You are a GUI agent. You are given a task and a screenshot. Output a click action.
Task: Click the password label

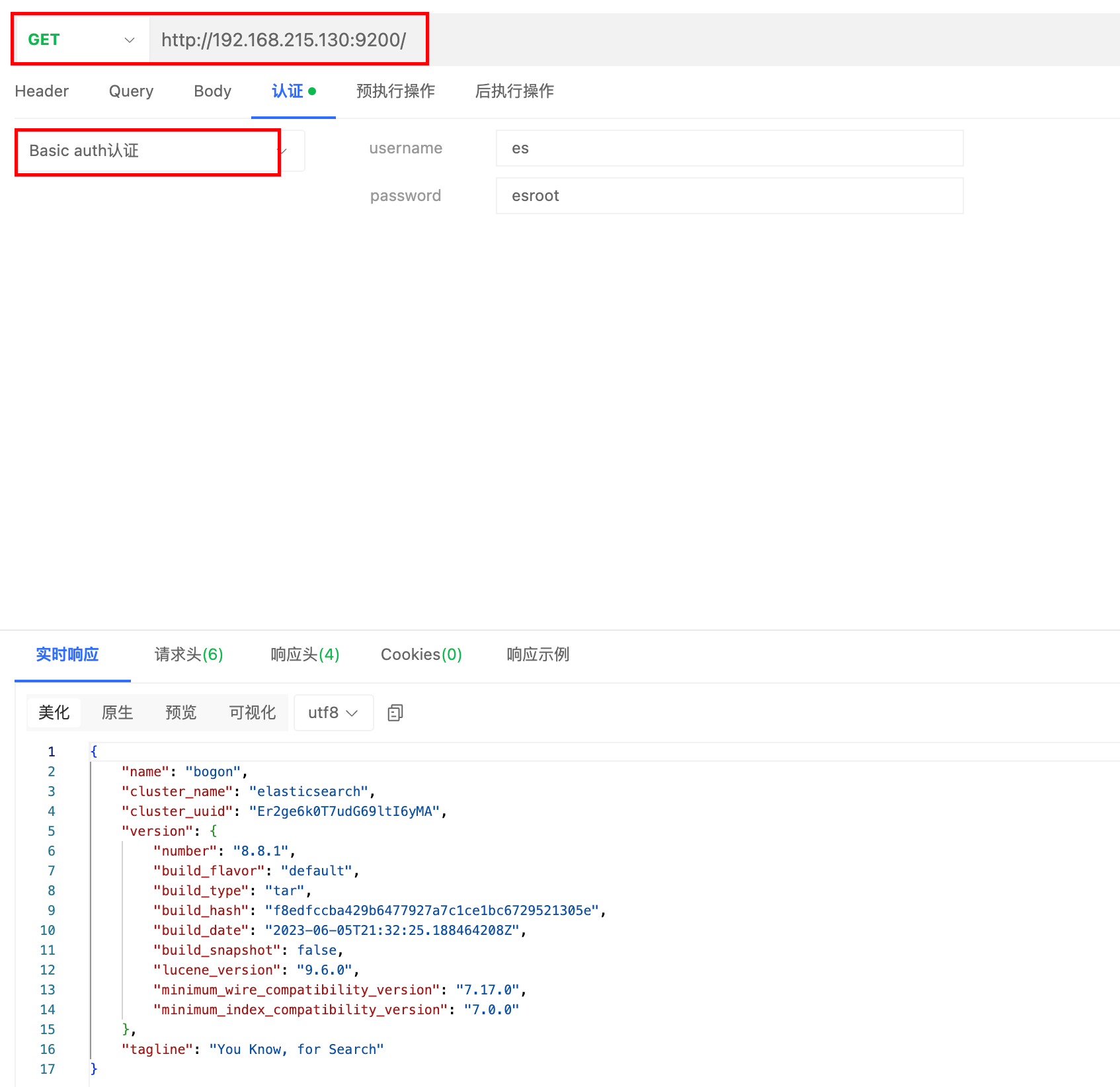click(405, 196)
